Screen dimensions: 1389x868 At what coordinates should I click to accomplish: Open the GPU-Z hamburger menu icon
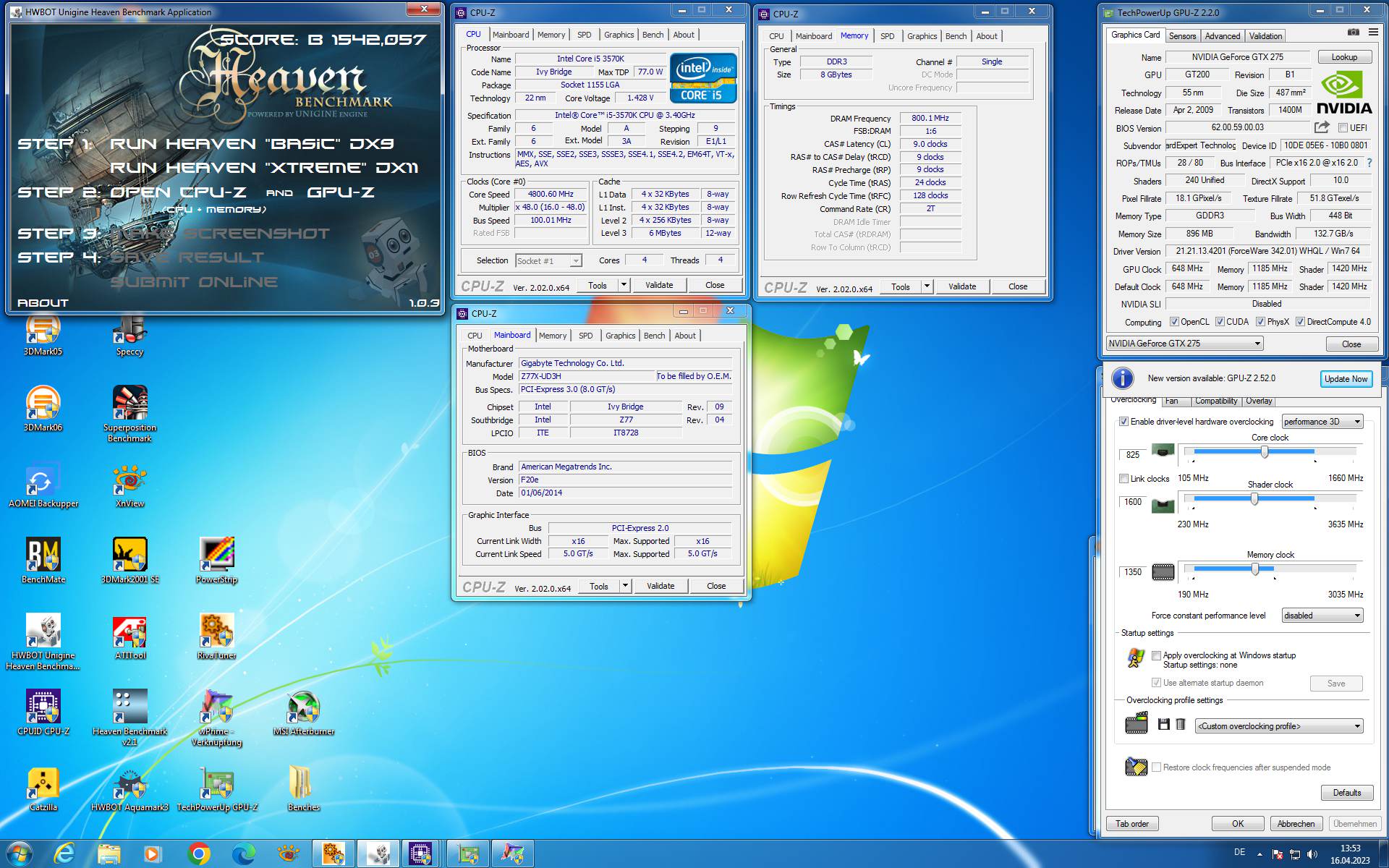(1373, 33)
